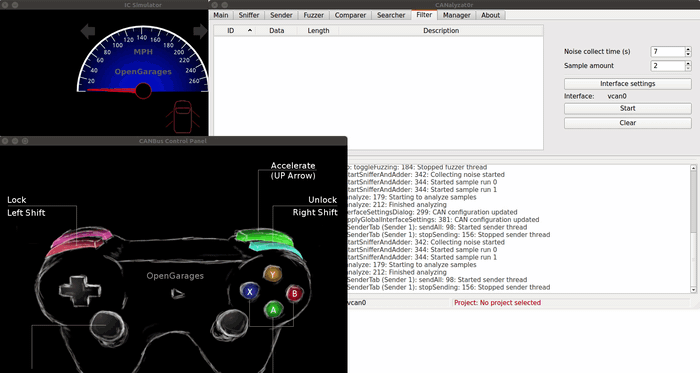This screenshot has height=373, width=700.
Task: Open the Sniffer tab
Action: coord(249,15)
